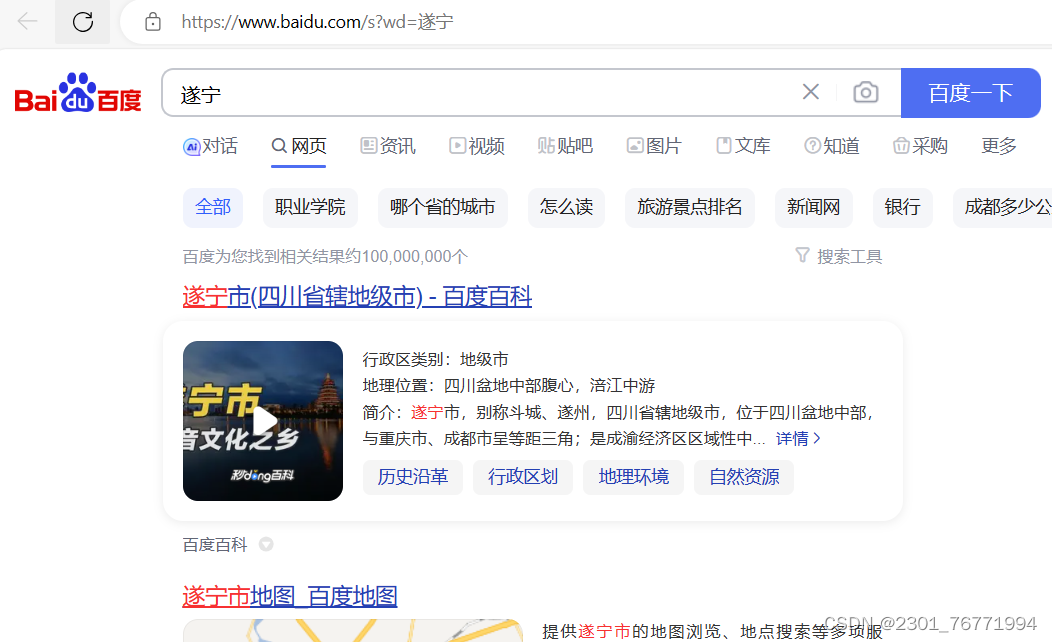Click the 地理位置 四川盆地中部腹心 line
Screen dimensions: 1052x642
pos(509,386)
